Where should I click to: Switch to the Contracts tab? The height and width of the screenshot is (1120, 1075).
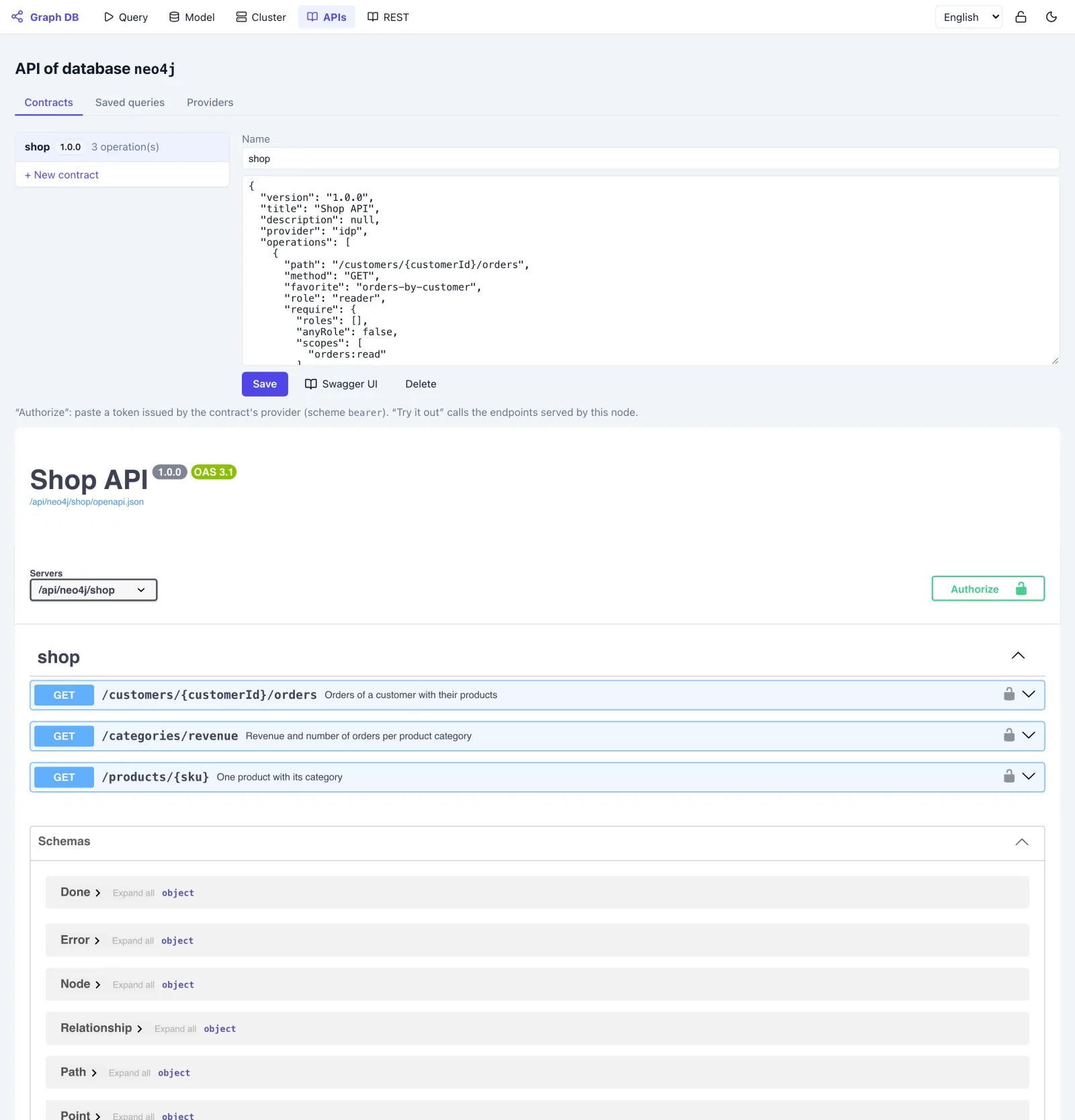[x=48, y=102]
